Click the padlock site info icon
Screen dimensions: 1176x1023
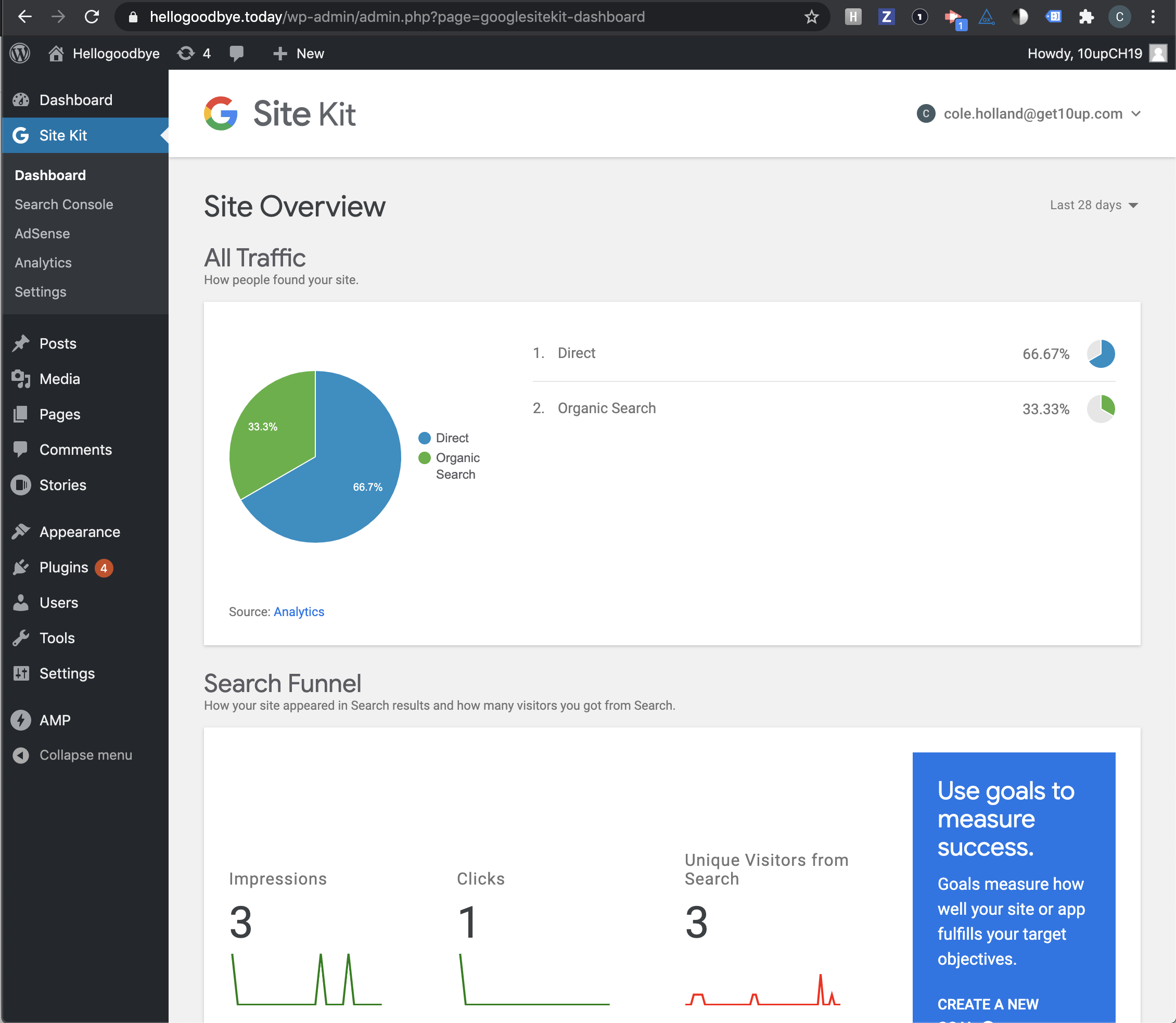[x=133, y=17]
